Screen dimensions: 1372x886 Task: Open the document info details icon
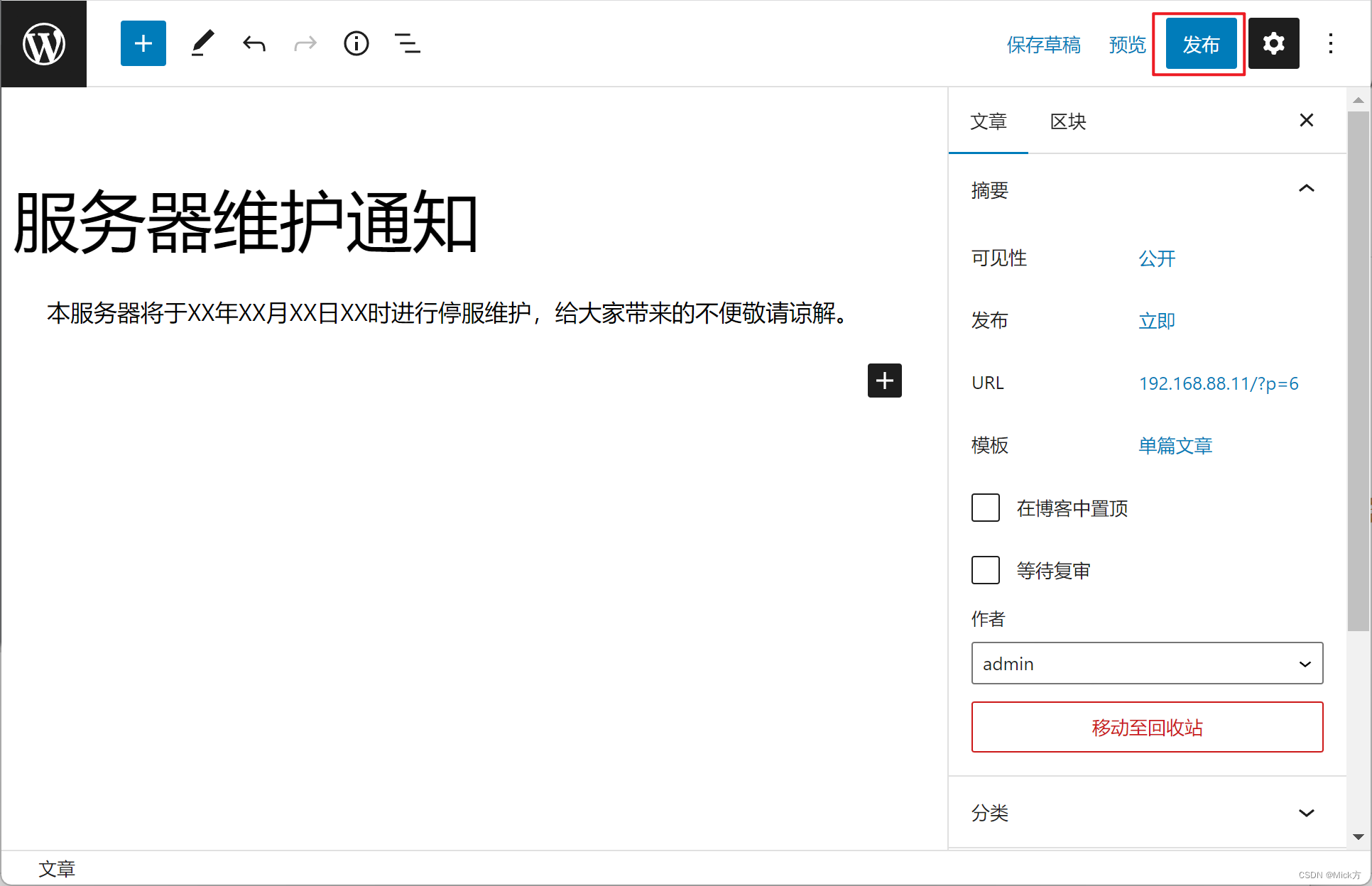[x=356, y=43]
